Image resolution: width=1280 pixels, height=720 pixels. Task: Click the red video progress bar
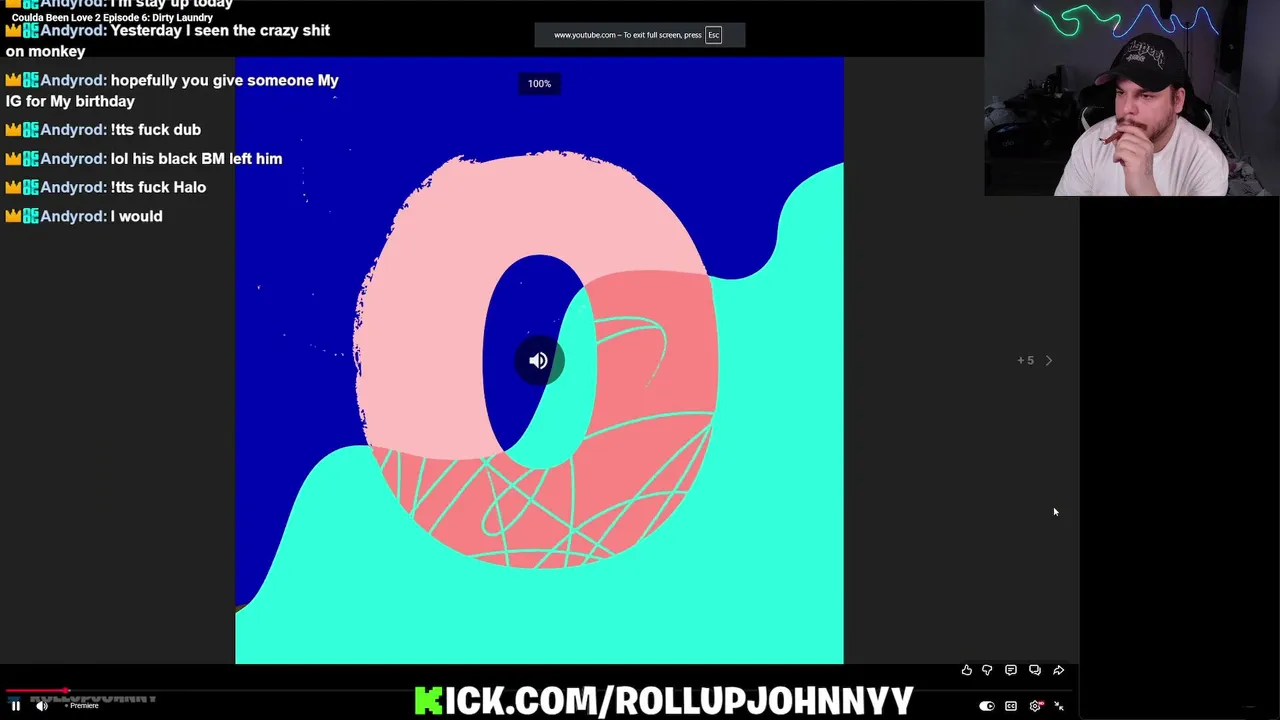36,690
